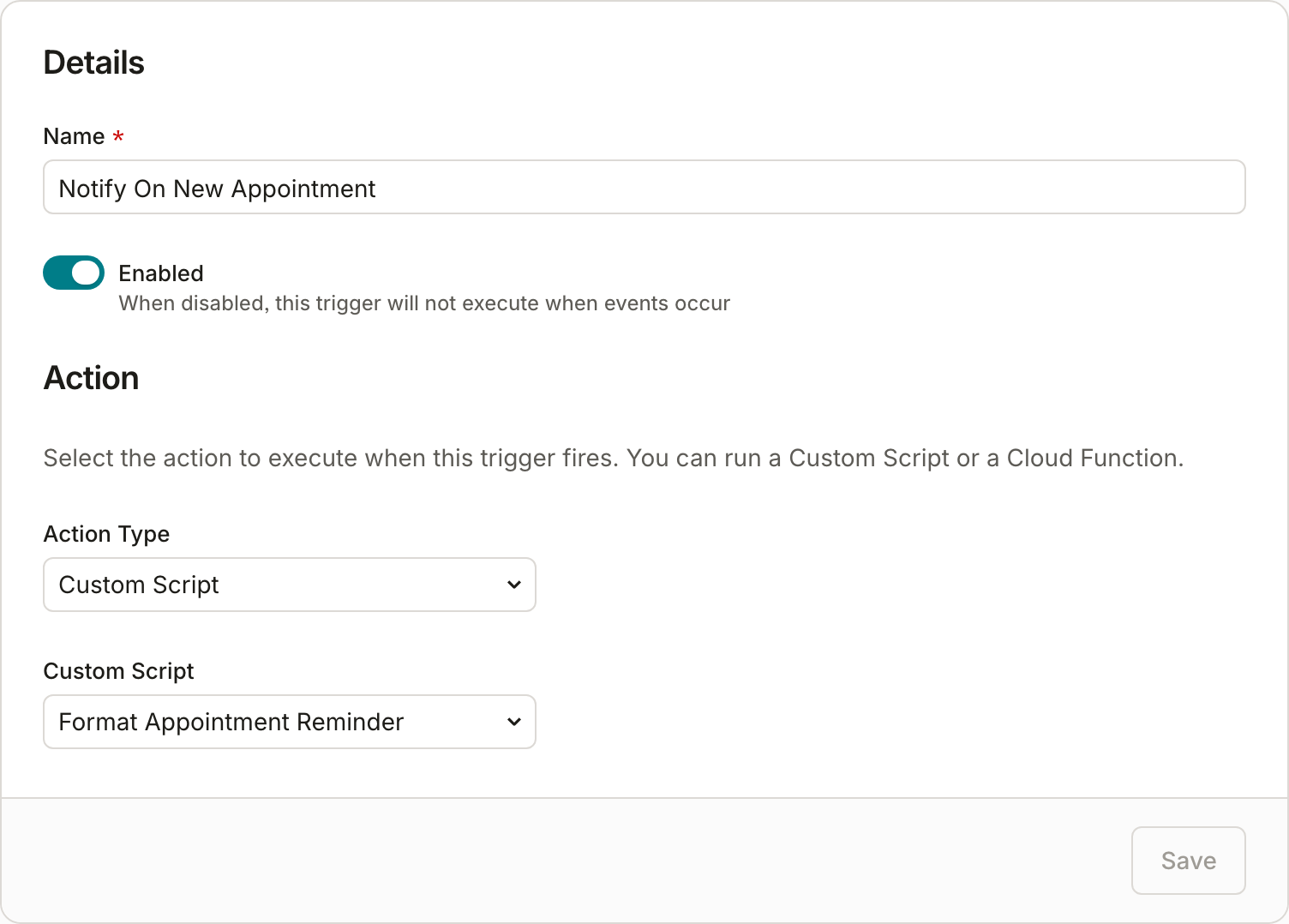Click the 'Details' heading
The width and height of the screenshot is (1289, 924).
(x=94, y=63)
